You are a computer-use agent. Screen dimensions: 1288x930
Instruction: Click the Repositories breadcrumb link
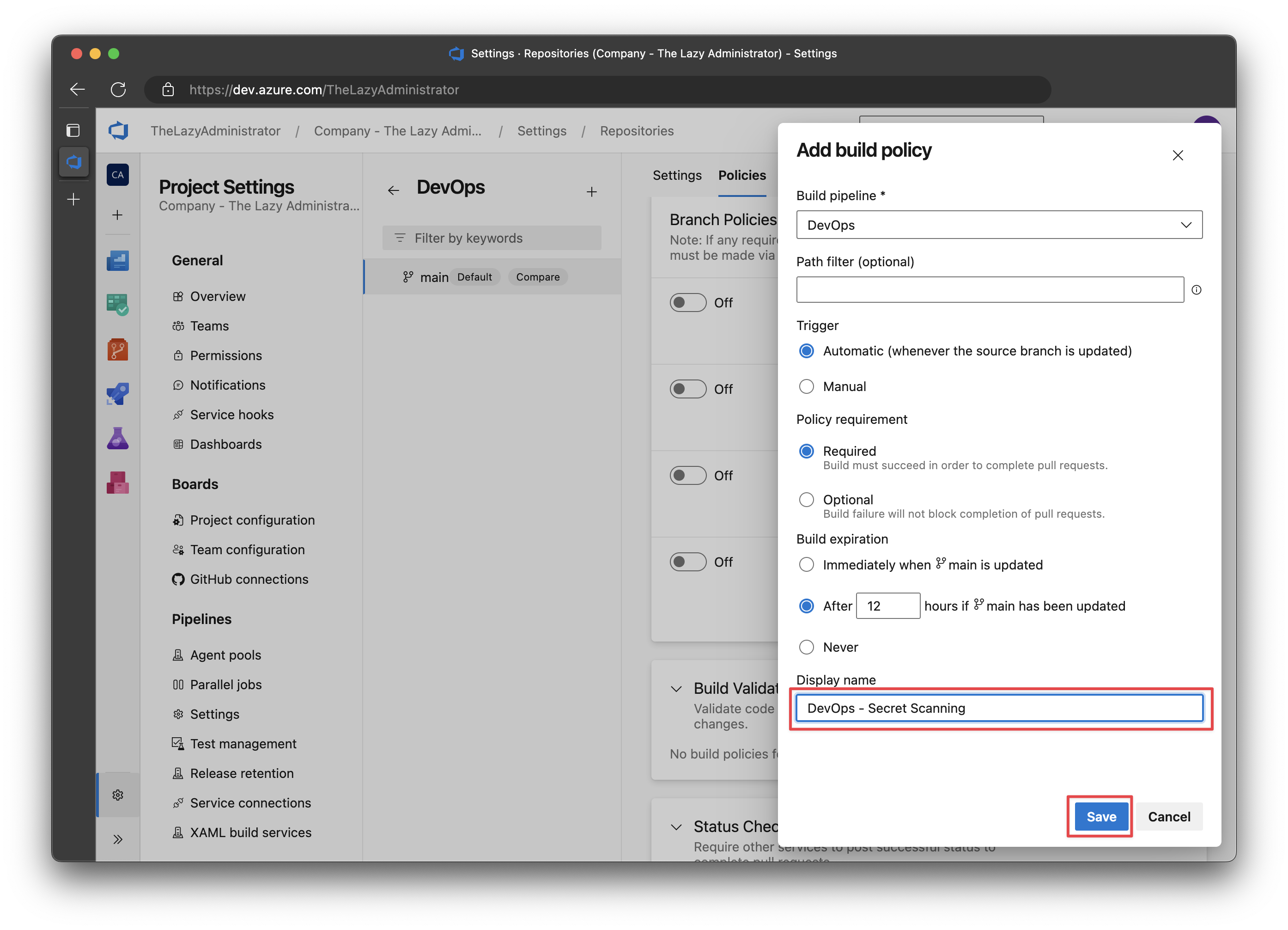pos(637,131)
